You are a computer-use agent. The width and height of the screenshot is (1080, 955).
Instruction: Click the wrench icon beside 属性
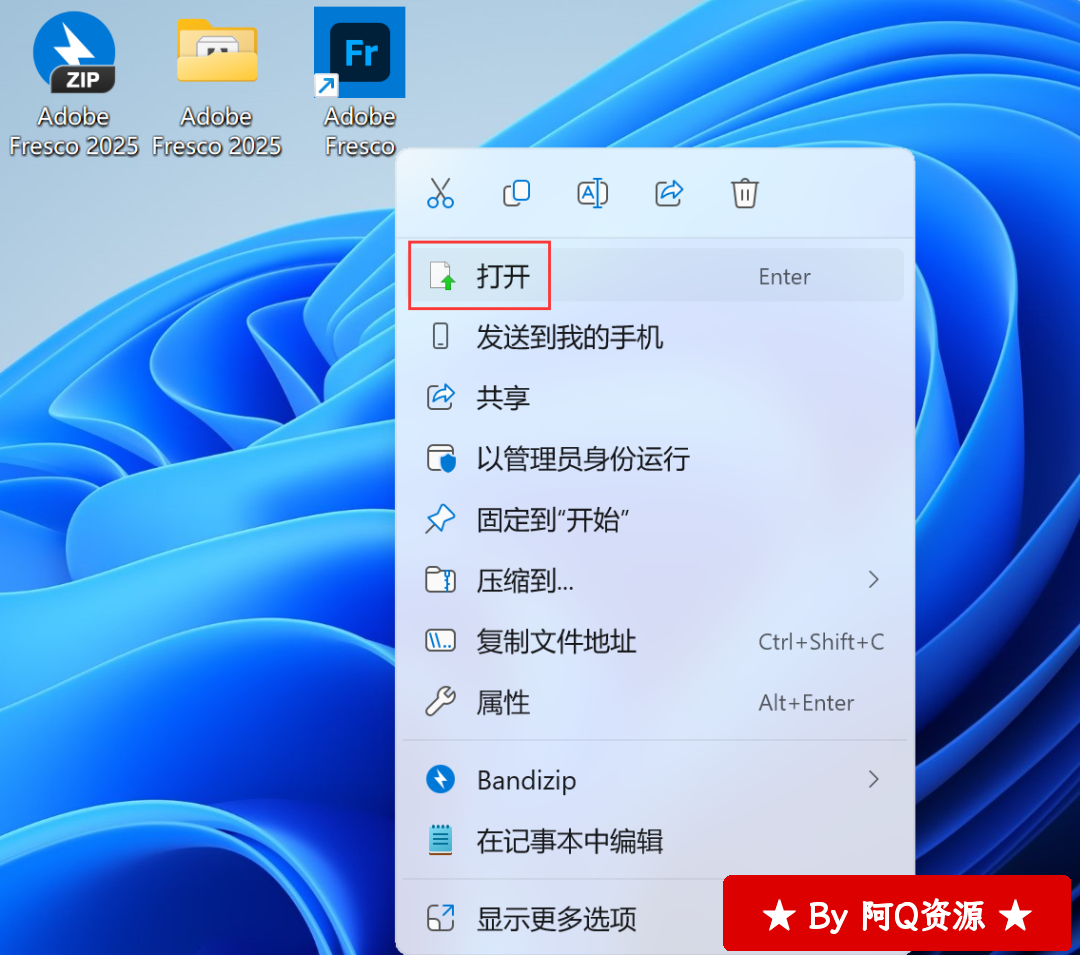click(x=440, y=702)
